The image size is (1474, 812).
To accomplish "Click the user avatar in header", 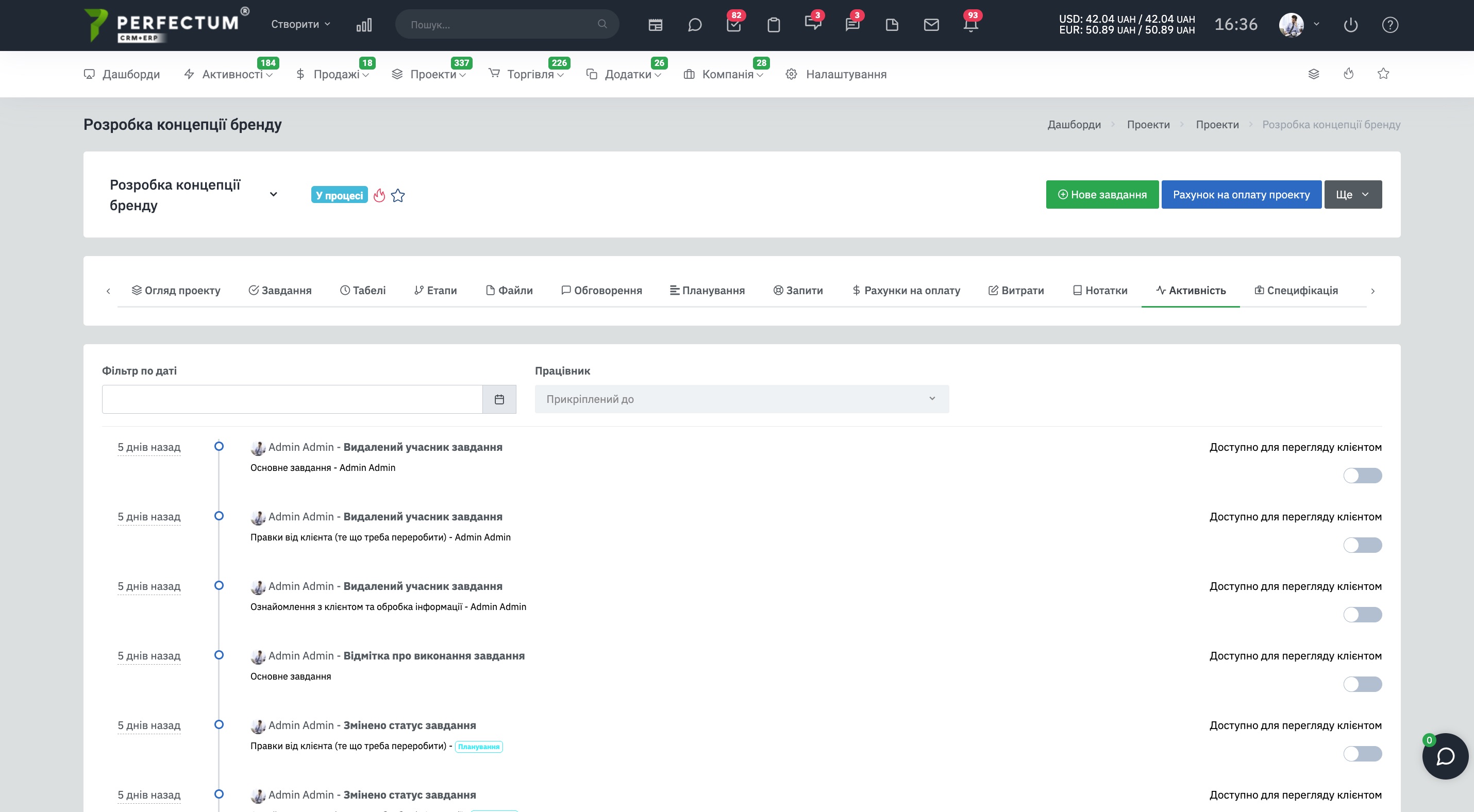I will 1292,25.
